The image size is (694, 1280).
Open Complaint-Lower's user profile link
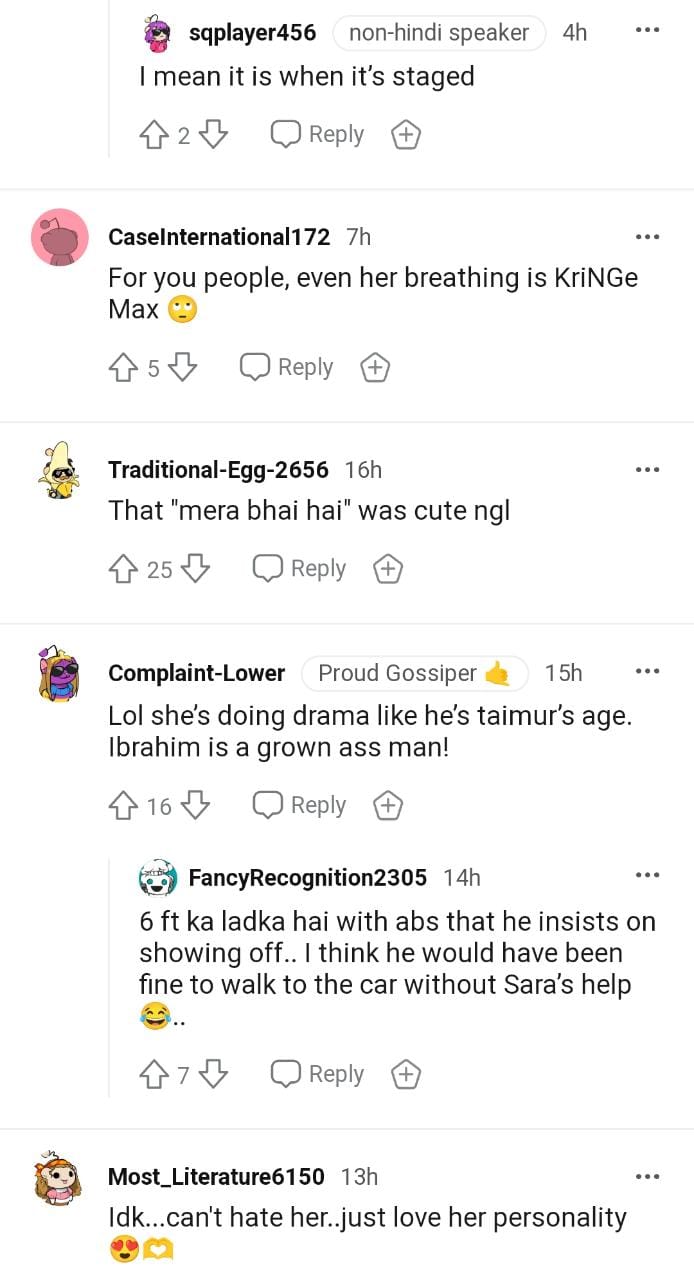click(196, 673)
